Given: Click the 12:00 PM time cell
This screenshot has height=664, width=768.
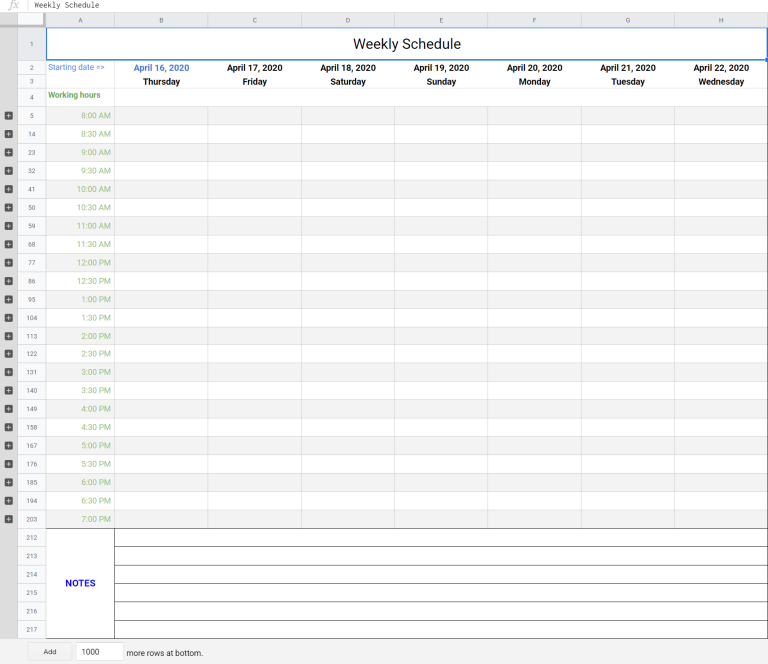Looking at the screenshot, I should click(80, 262).
